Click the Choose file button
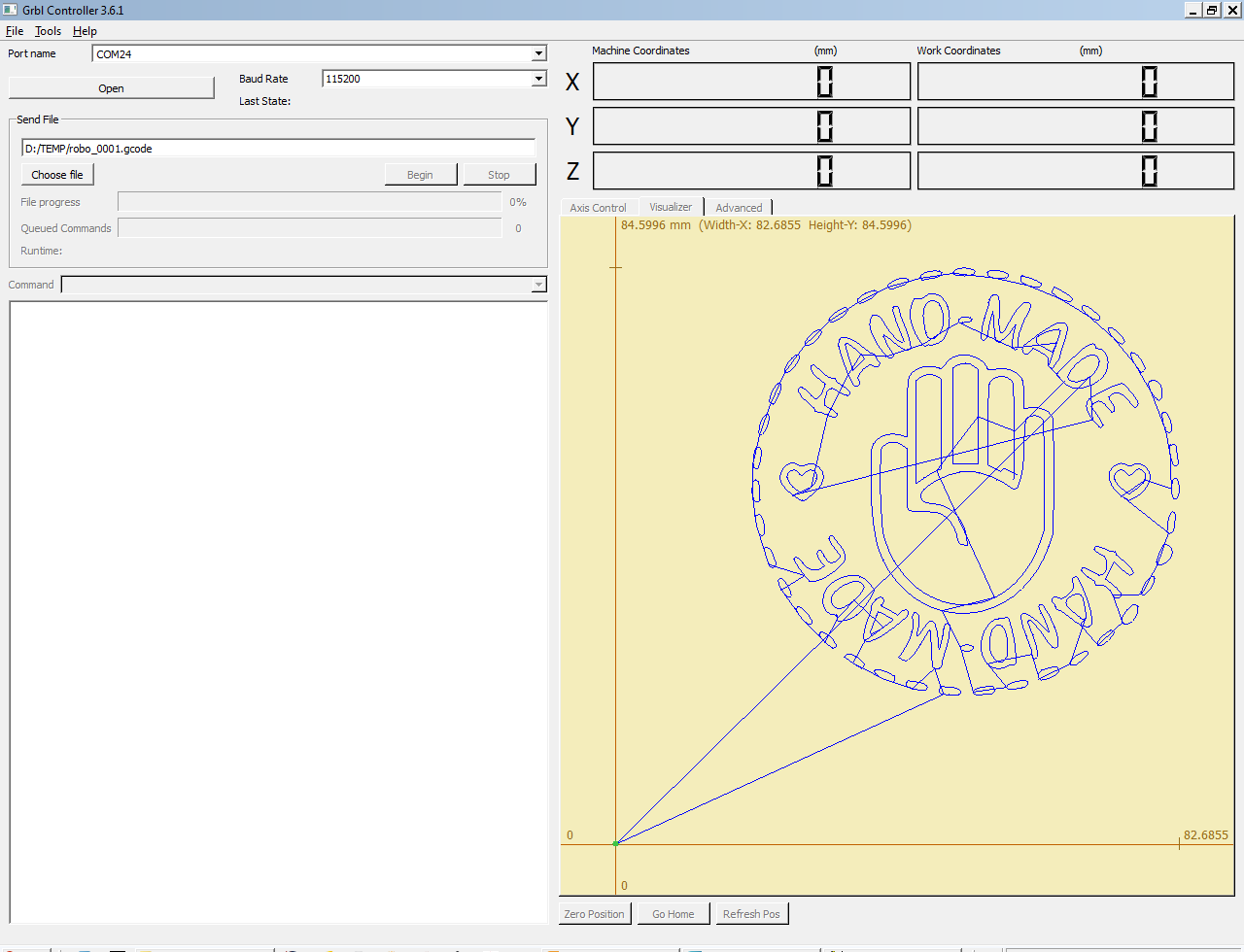Image resolution: width=1244 pixels, height=952 pixels. pyautogui.click(x=57, y=175)
